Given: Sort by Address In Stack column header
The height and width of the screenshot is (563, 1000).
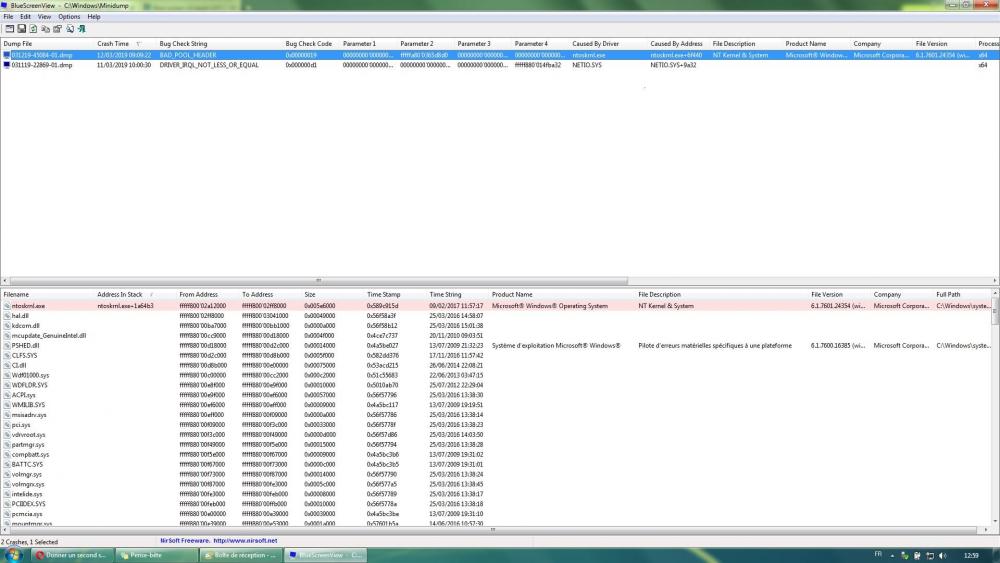Looking at the screenshot, I should tap(120, 295).
